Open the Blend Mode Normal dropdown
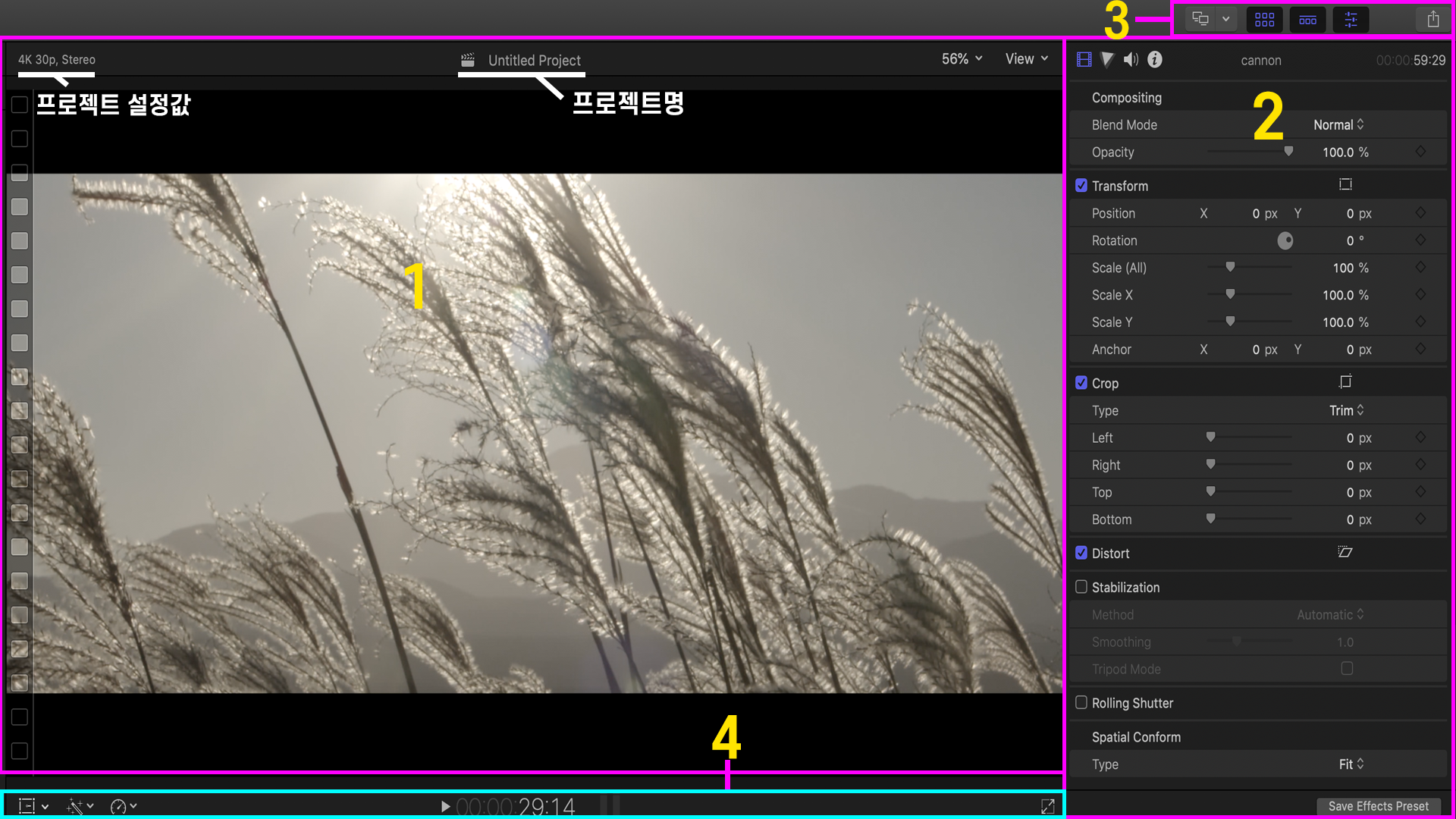 coord(1338,125)
